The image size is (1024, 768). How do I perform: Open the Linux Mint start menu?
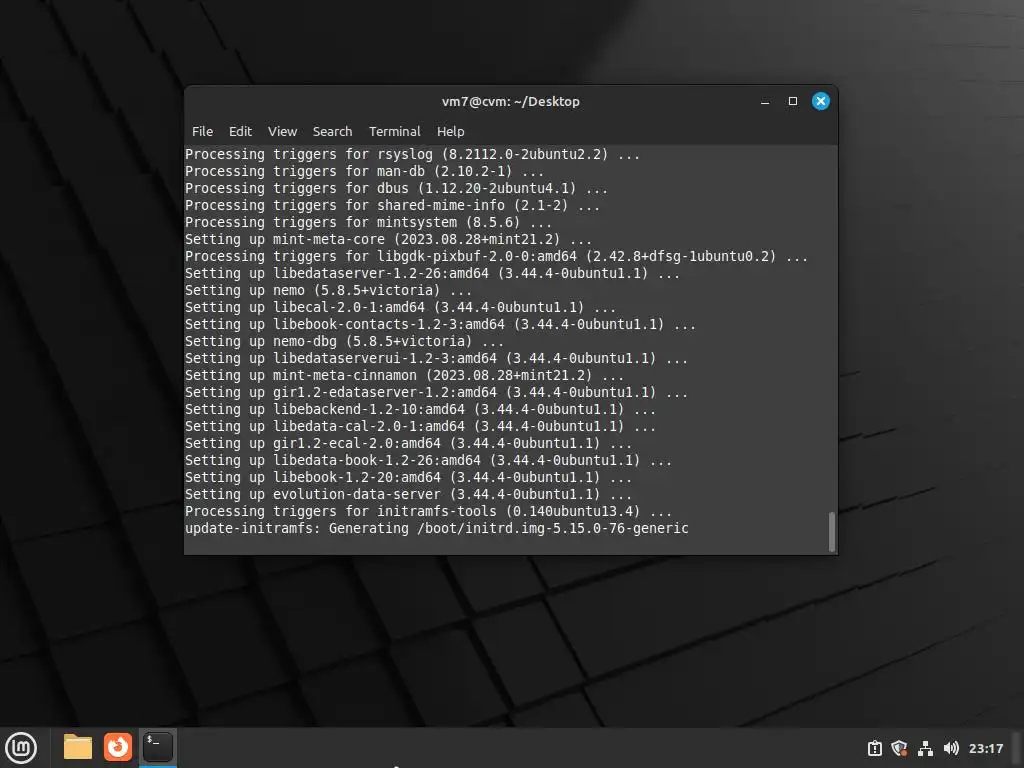(21, 748)
